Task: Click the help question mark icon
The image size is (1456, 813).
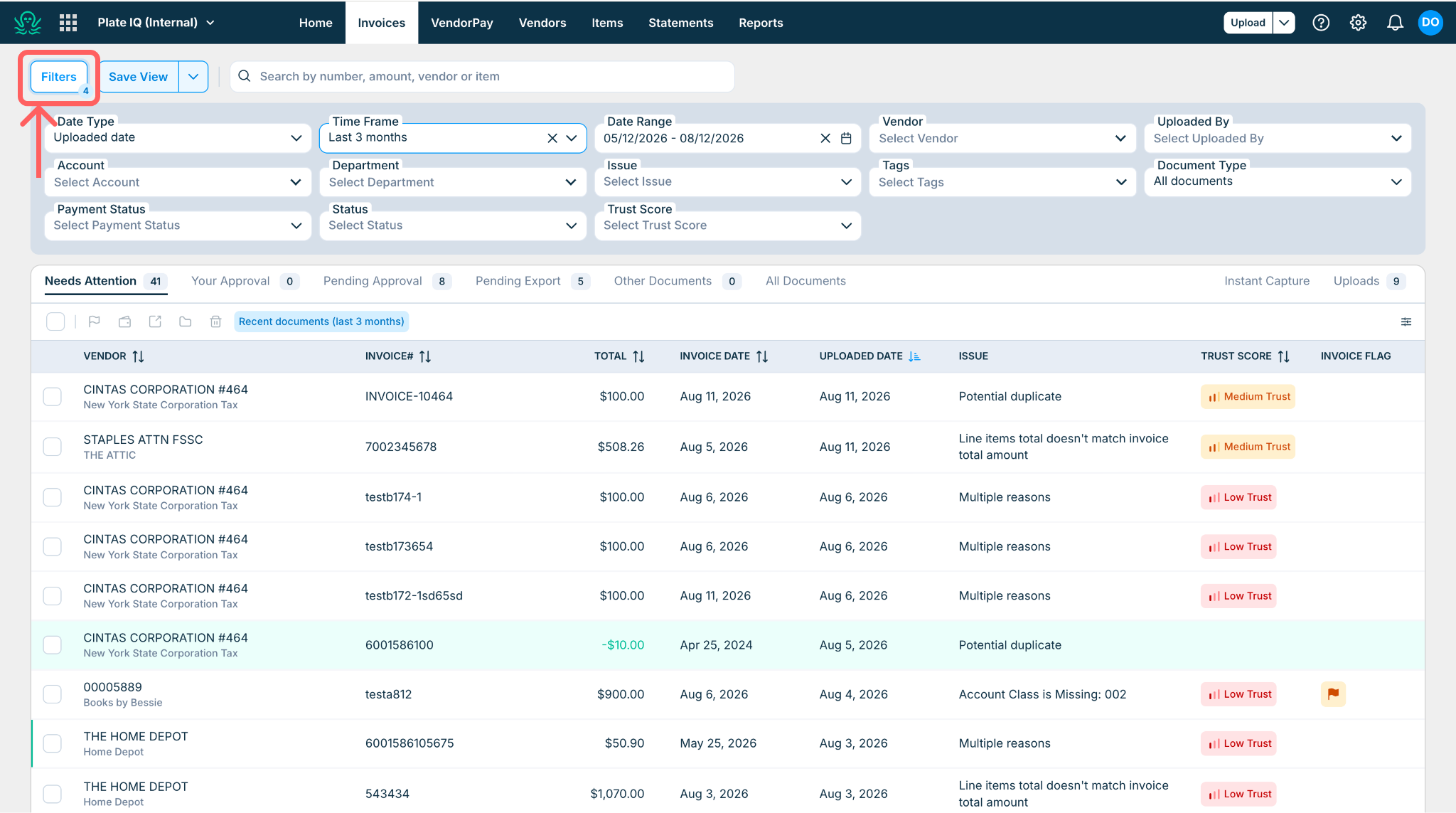Action: tap(1321, 23)
